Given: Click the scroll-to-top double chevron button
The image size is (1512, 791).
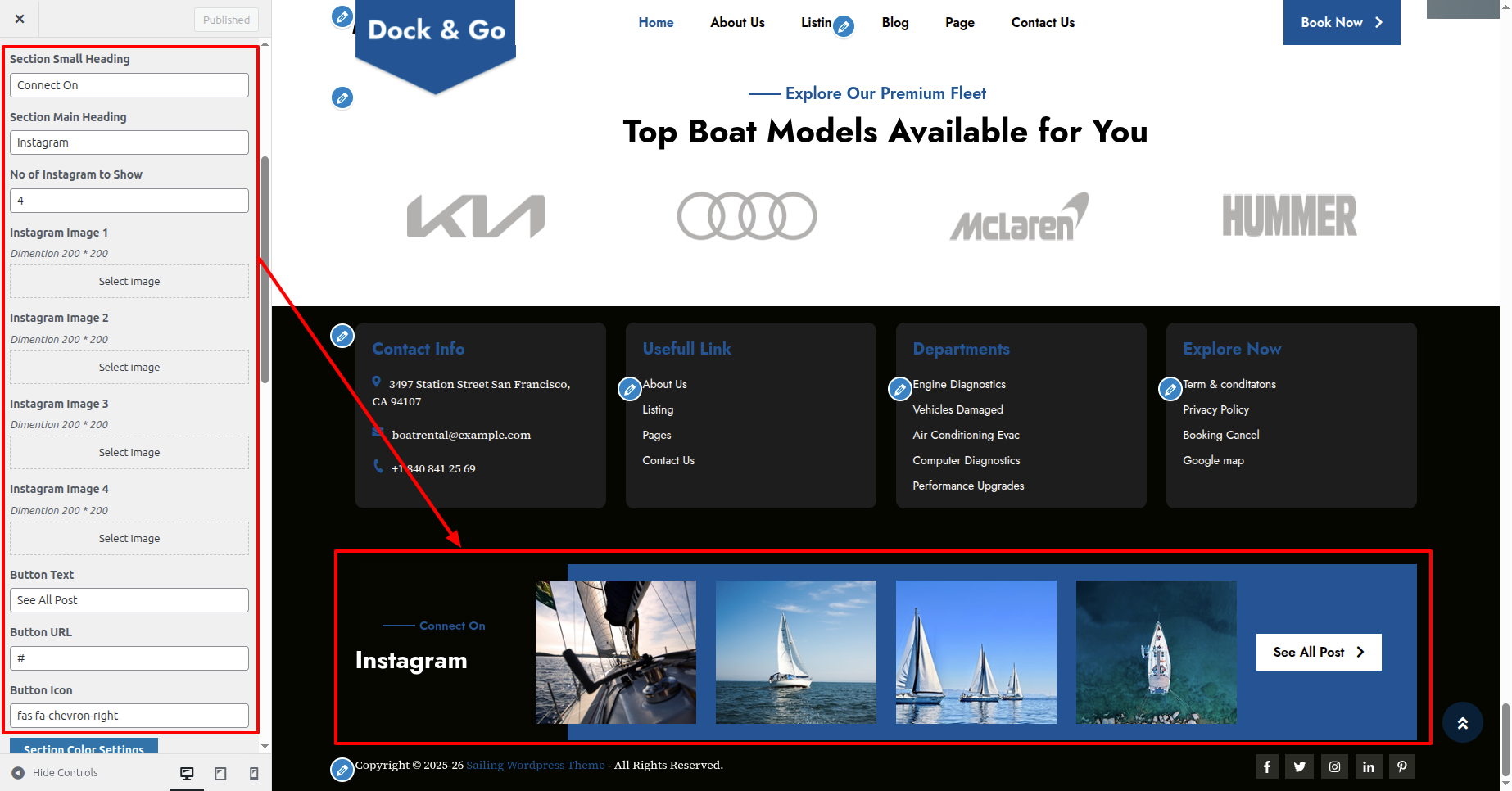Looking at the screenshot, I should tap(1462, 722).
